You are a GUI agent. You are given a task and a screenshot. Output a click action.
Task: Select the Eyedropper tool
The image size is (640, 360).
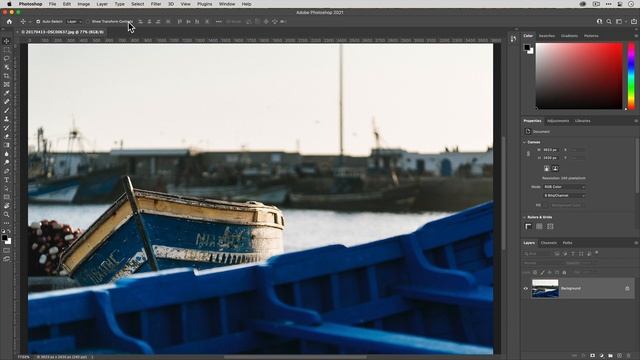point(7,93)
